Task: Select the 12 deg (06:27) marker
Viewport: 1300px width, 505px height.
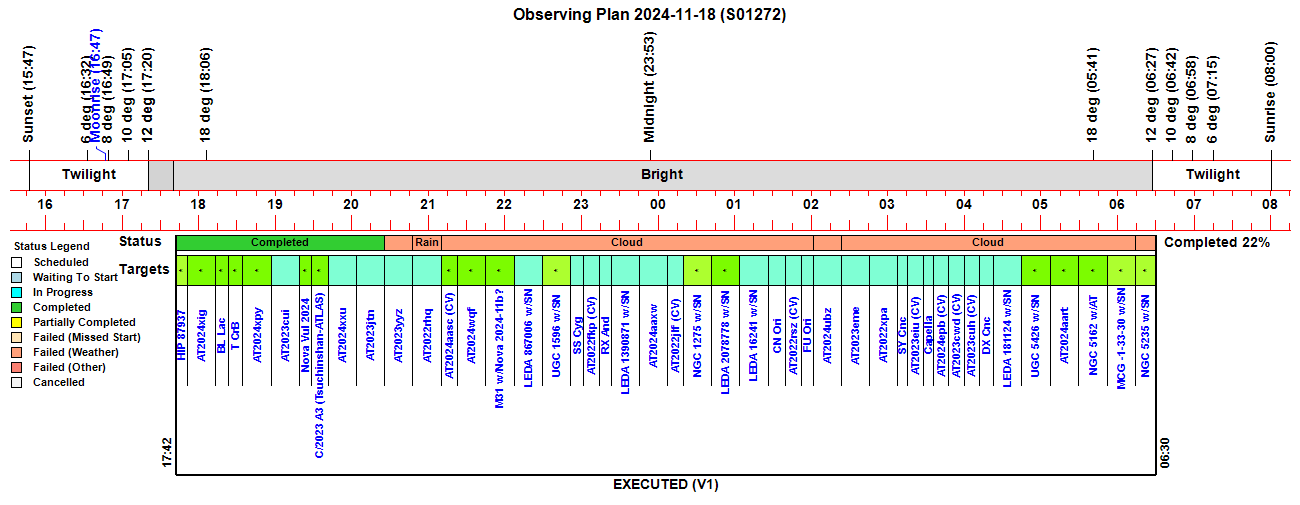Action: click(1152, 96)
